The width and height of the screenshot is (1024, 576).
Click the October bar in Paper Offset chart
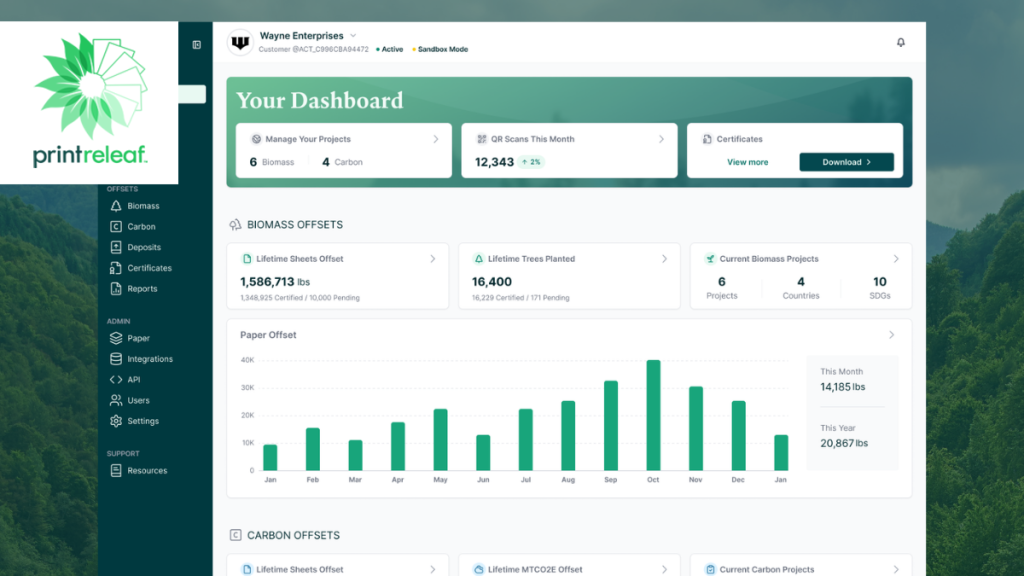coord(653,415)
